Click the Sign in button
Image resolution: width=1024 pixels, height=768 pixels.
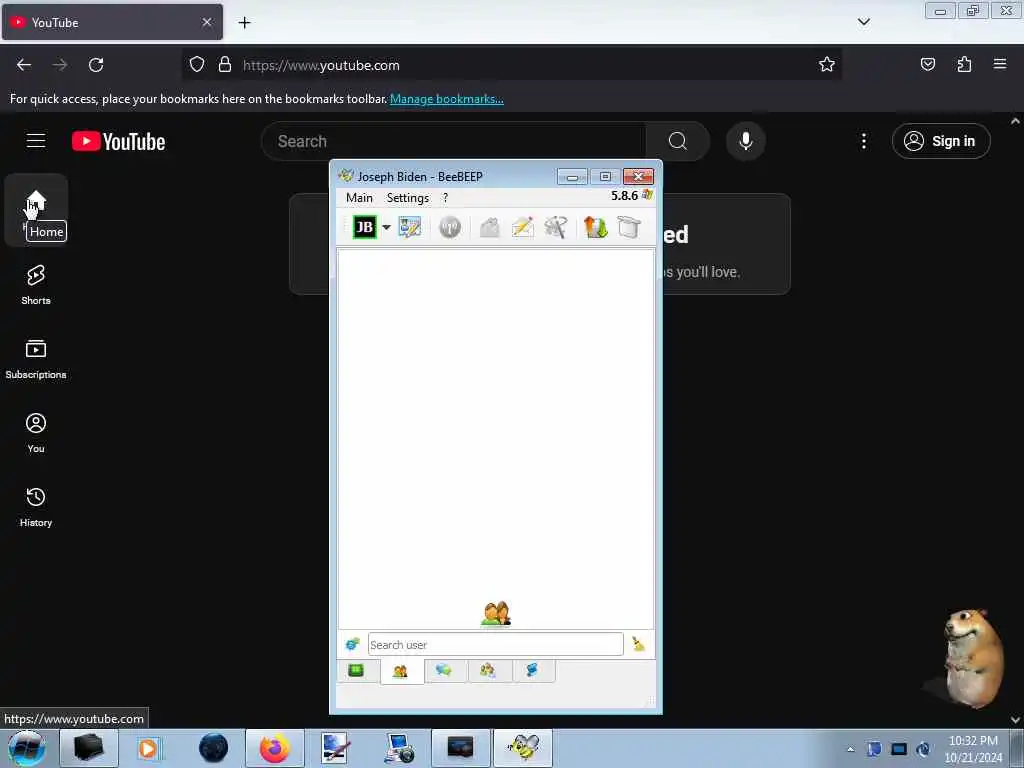coord(941,141)
